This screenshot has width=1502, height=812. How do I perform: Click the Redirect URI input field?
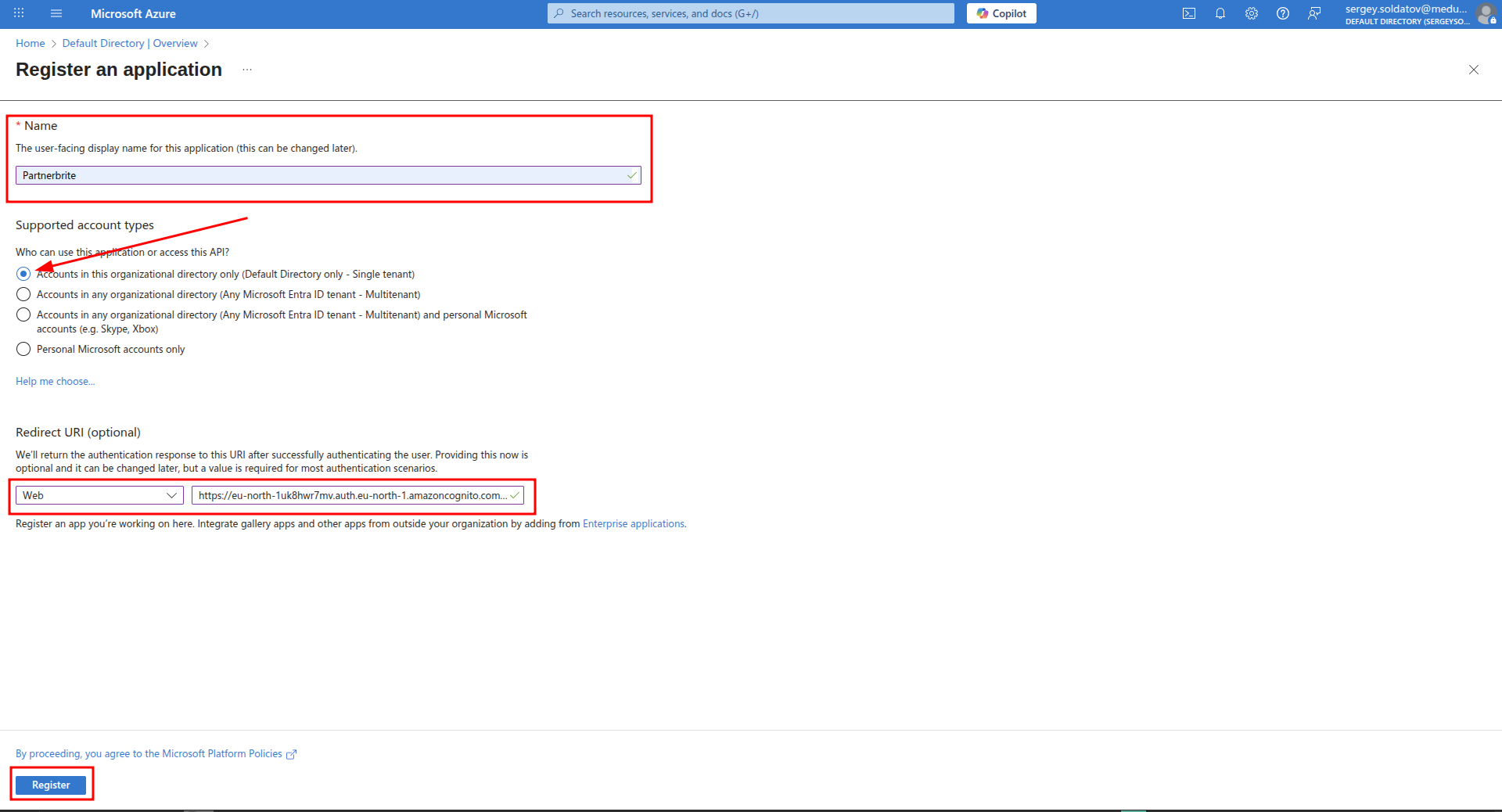point(358,495)
